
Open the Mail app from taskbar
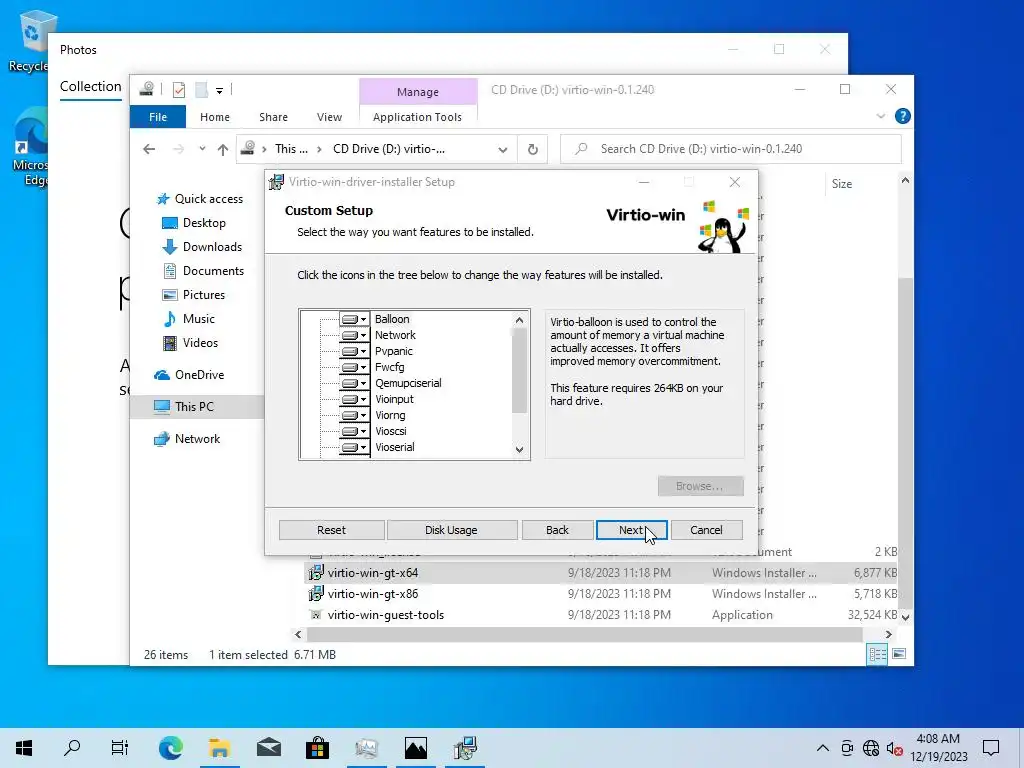click(268, 748)
